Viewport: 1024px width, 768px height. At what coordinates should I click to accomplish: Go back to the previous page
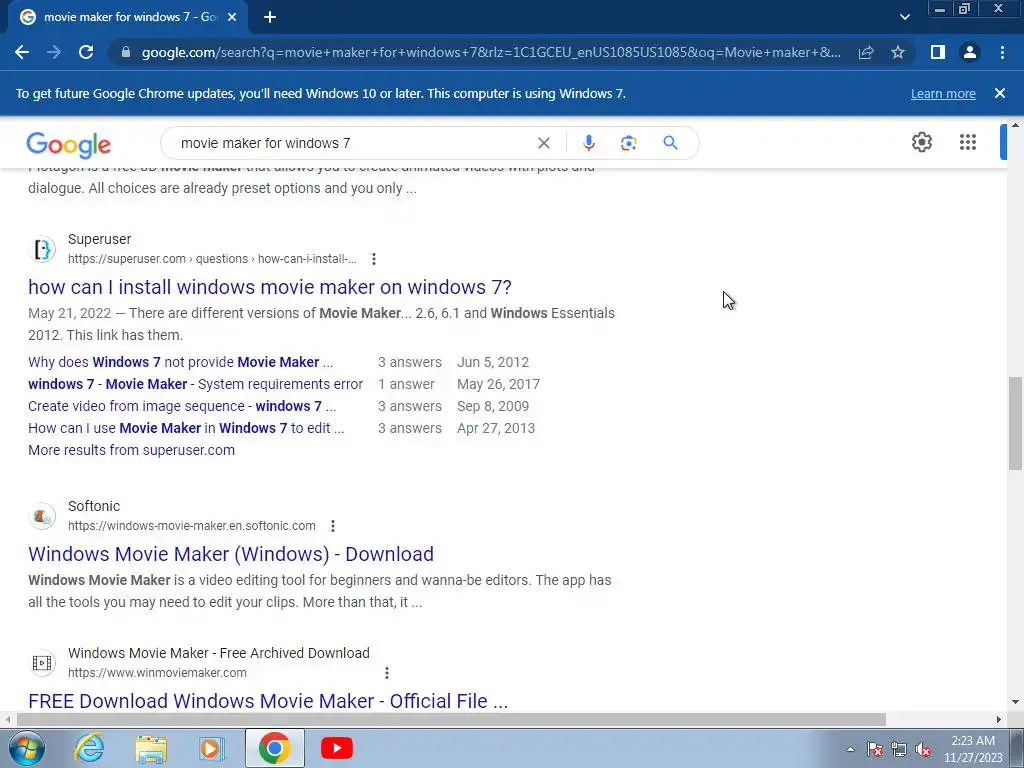22,52
